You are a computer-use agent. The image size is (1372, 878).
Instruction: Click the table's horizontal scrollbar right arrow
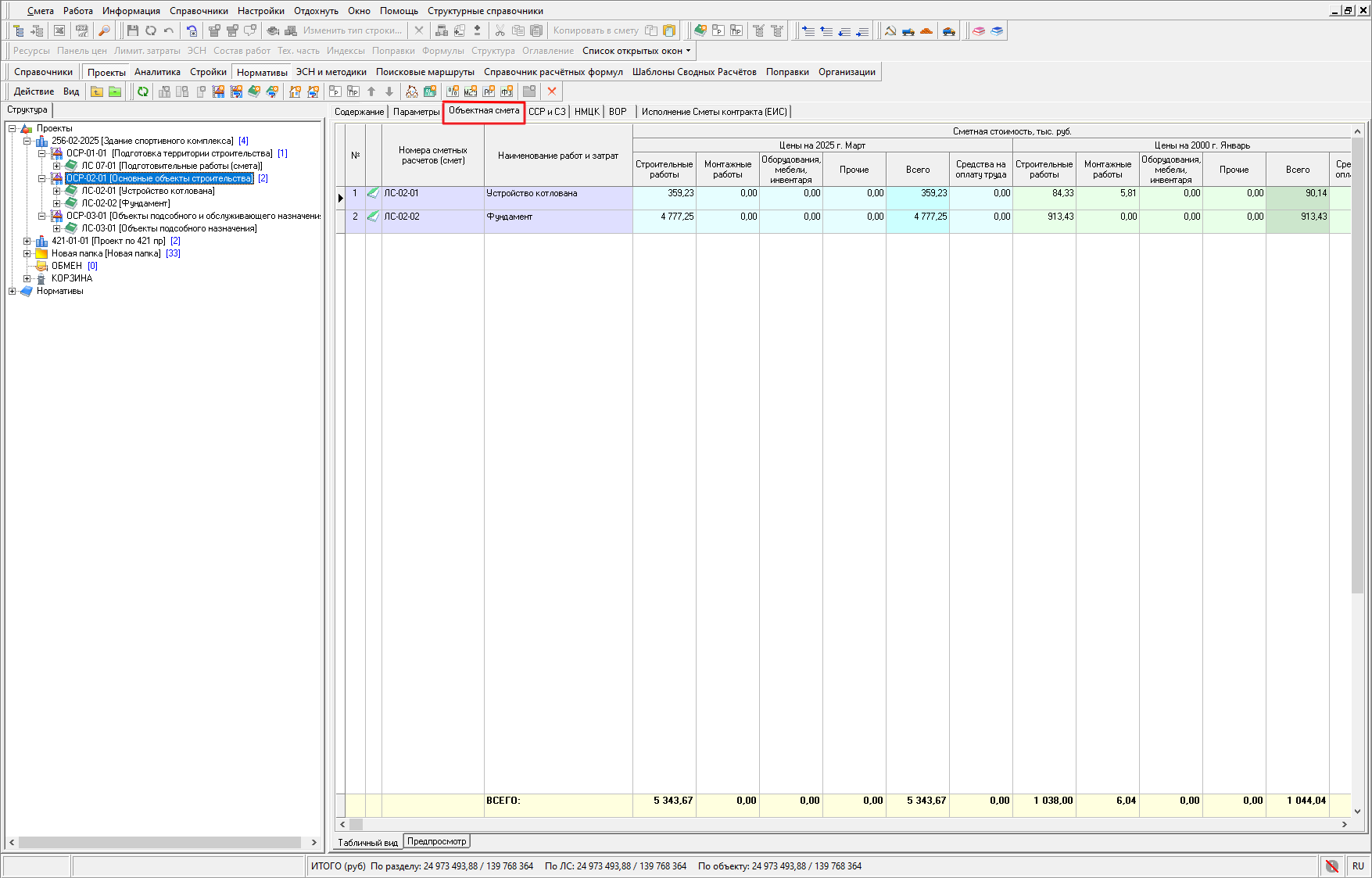click(x=1344, y=824)
